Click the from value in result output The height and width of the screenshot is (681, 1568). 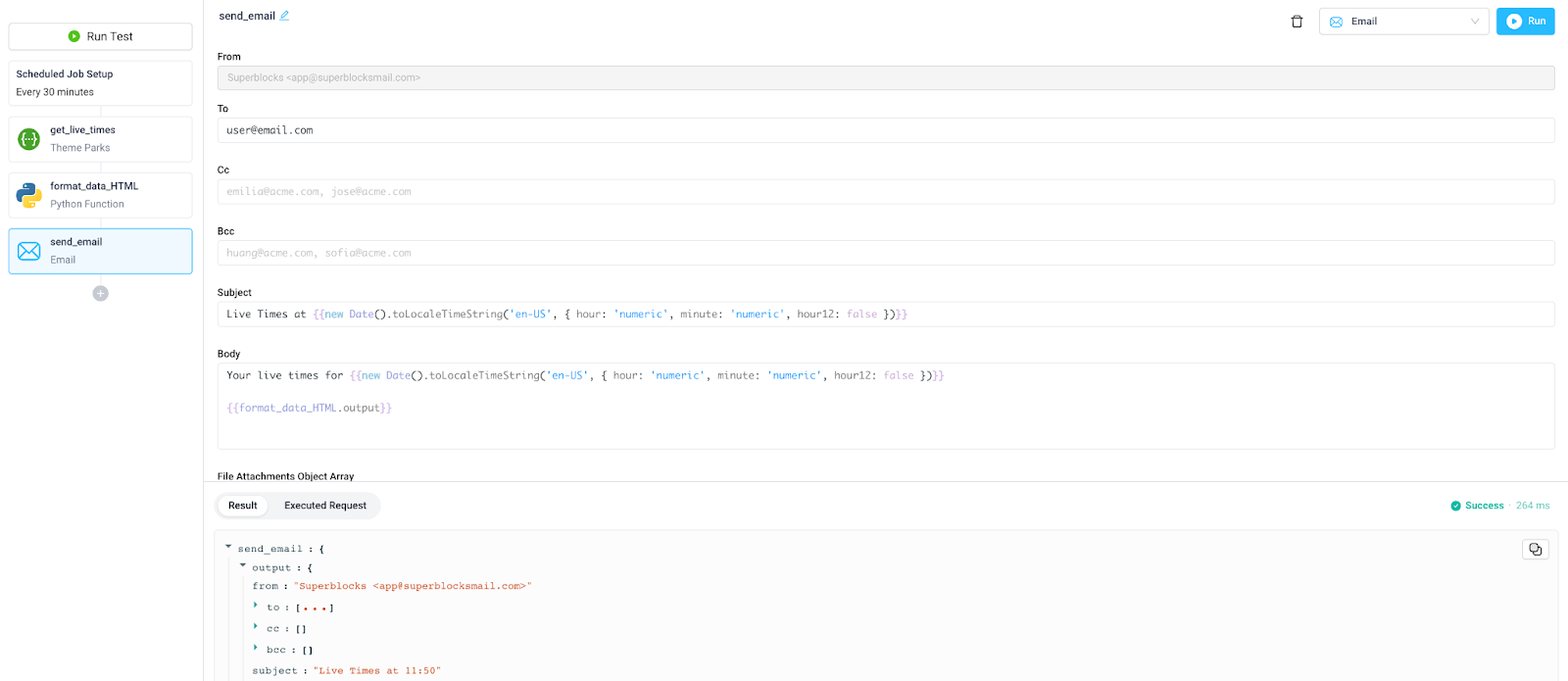point(413,586)
